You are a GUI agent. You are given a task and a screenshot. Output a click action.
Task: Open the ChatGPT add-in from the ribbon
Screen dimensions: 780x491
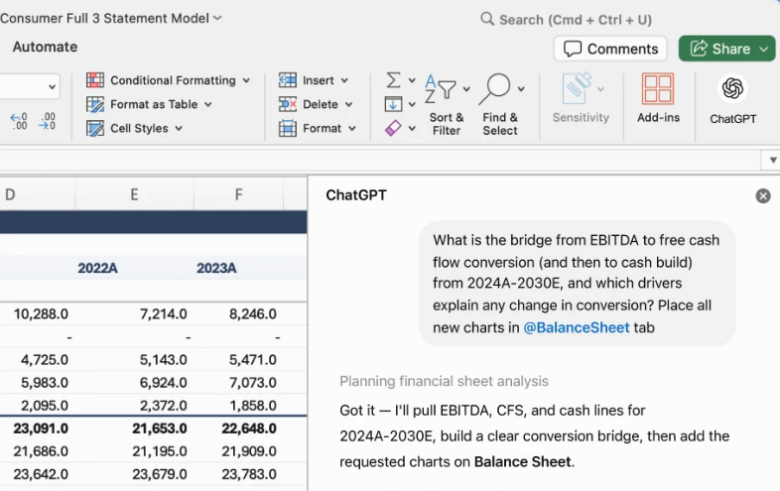point(732,99)
